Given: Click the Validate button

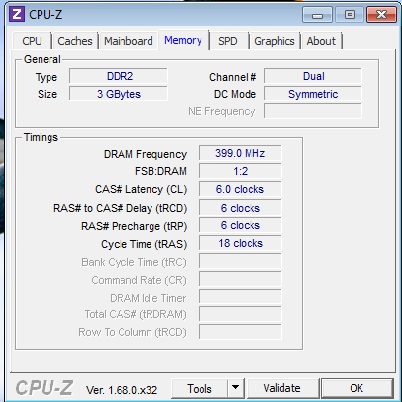Looking at the screenshot, I should [x=282, y=388].
